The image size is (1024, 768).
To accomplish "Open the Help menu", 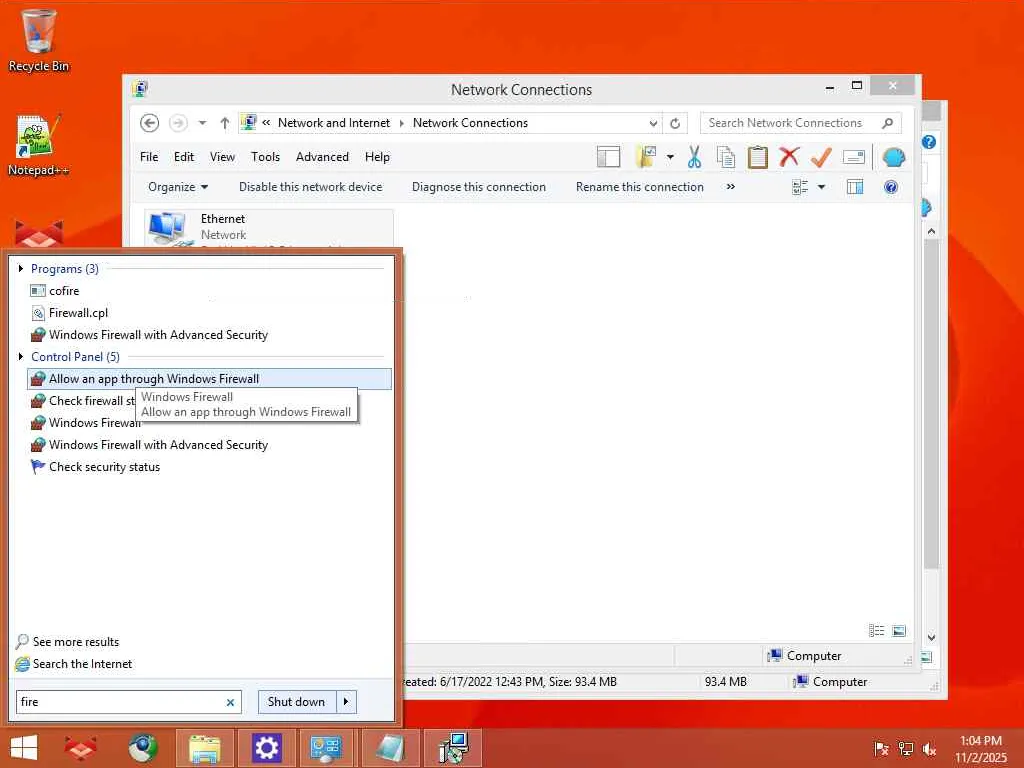I will (x=377, y=157).
